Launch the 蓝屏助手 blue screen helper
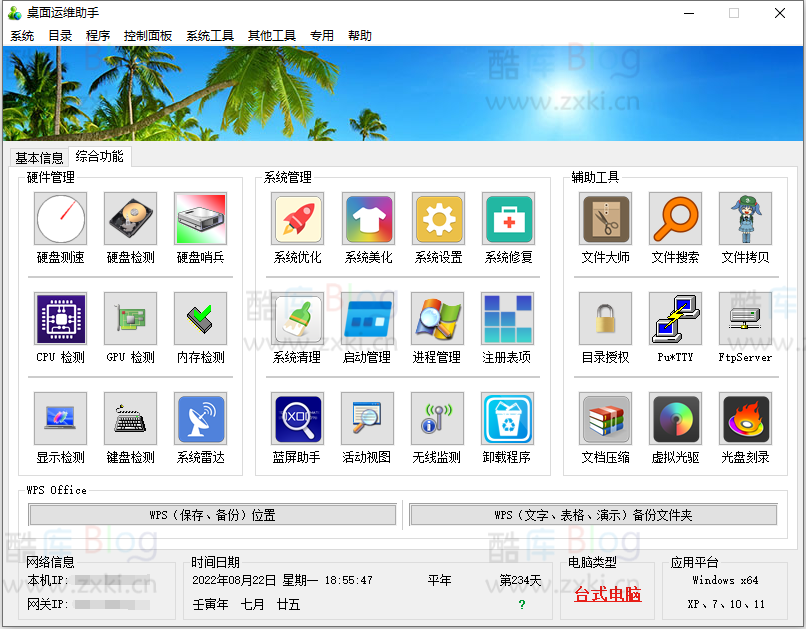This screenshot has height=629, width=806. click(298, 426)
